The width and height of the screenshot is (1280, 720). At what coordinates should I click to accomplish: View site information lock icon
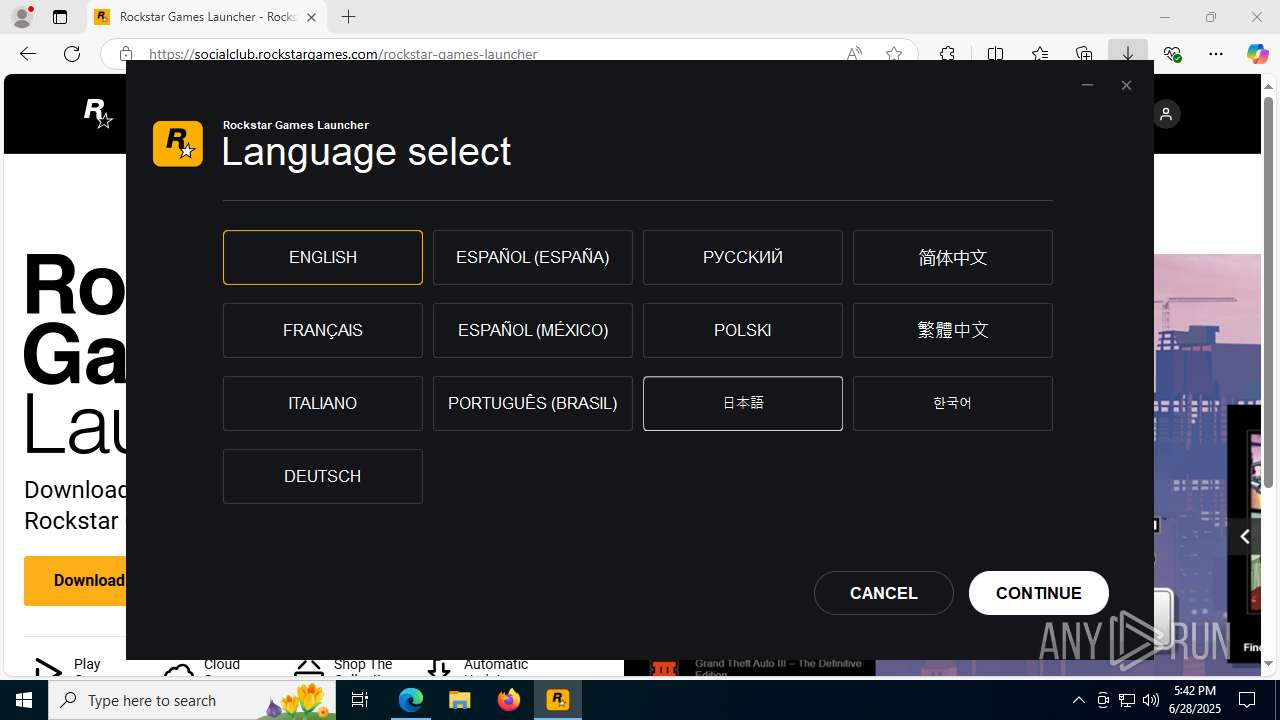pos(126,54)
